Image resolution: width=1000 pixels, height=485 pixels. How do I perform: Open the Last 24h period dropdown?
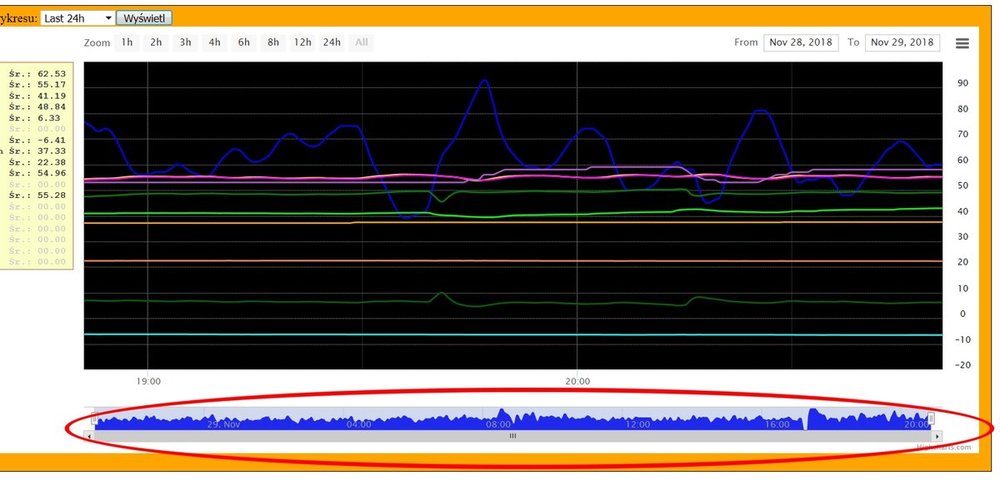pos(77,18)
